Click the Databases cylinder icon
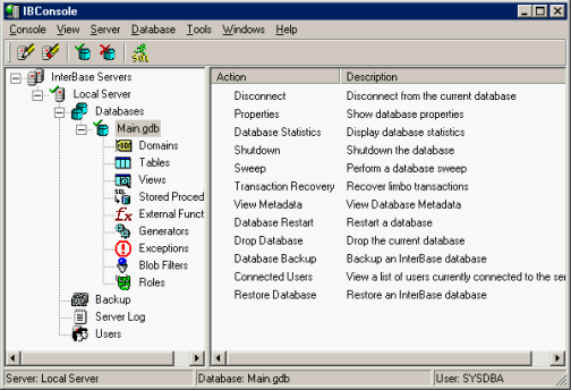Screen dimensions: 572x391 80,111
